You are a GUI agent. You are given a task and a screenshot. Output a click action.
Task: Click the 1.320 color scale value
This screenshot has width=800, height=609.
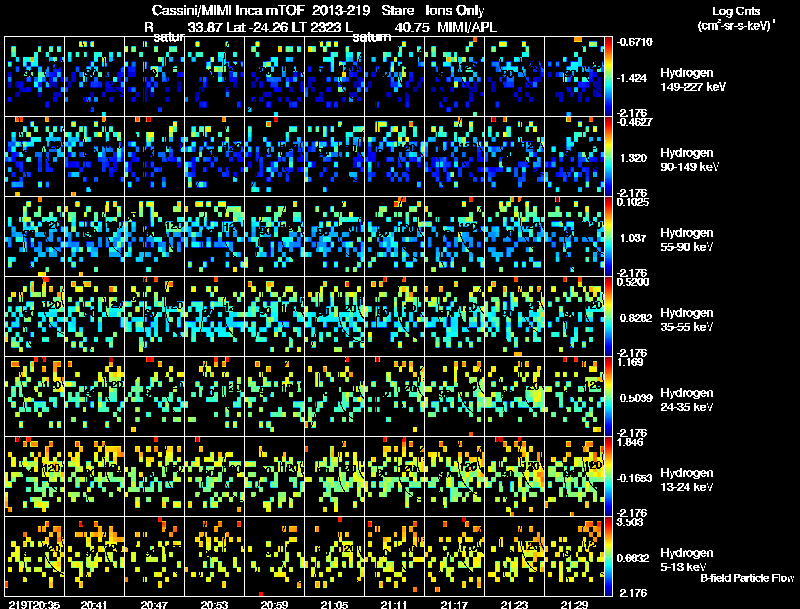tap(633, 158)
